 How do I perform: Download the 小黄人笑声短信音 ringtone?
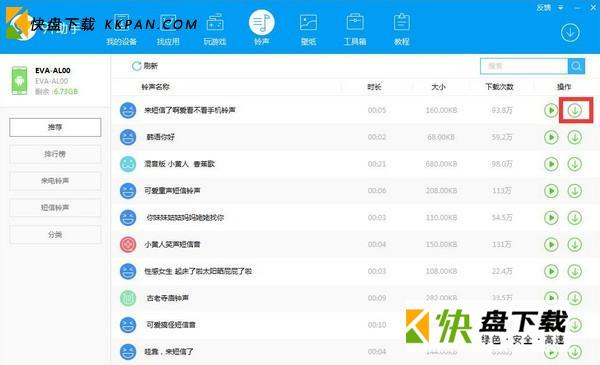[x=575, y=244]
